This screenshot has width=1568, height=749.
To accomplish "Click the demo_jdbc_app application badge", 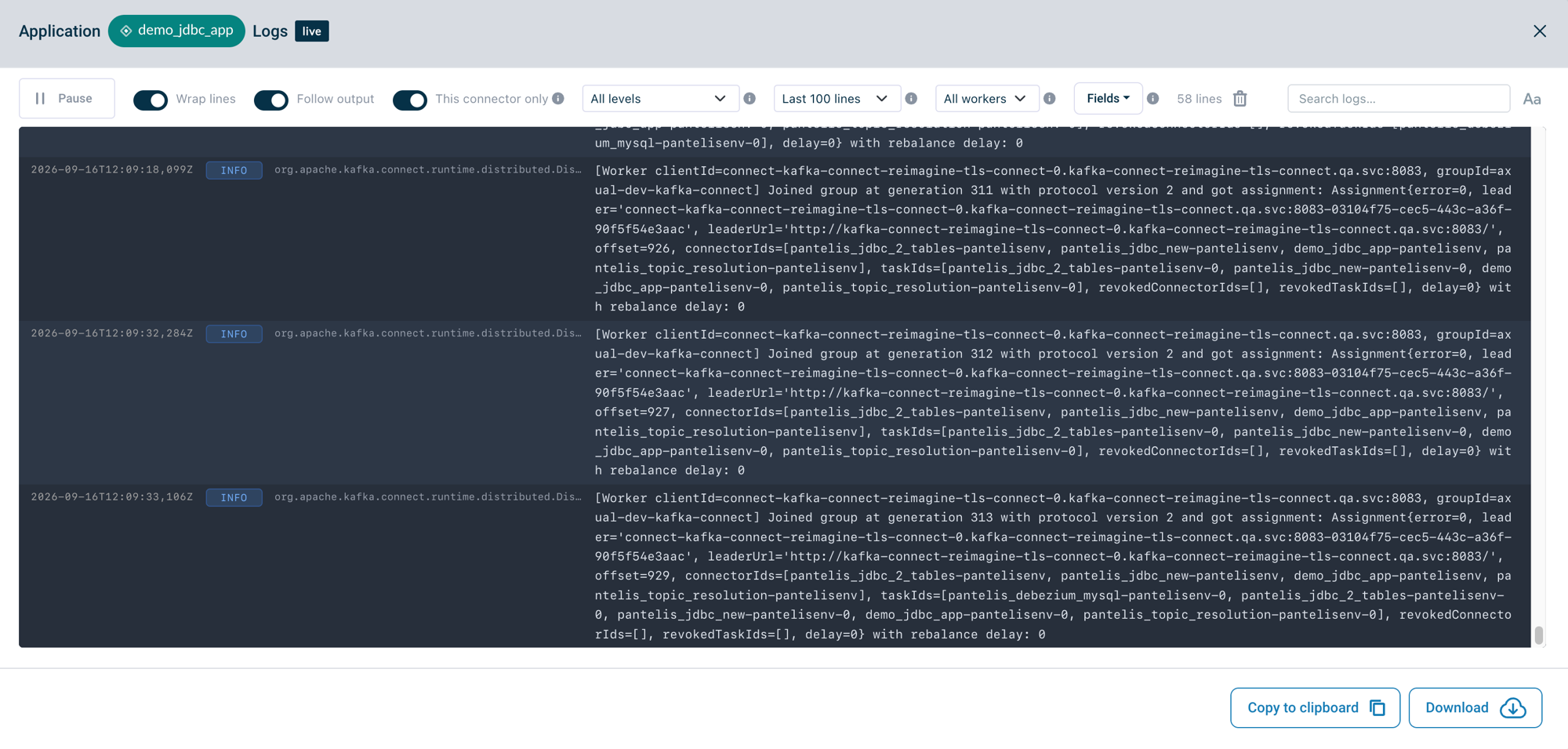I will tap(176, 31).
